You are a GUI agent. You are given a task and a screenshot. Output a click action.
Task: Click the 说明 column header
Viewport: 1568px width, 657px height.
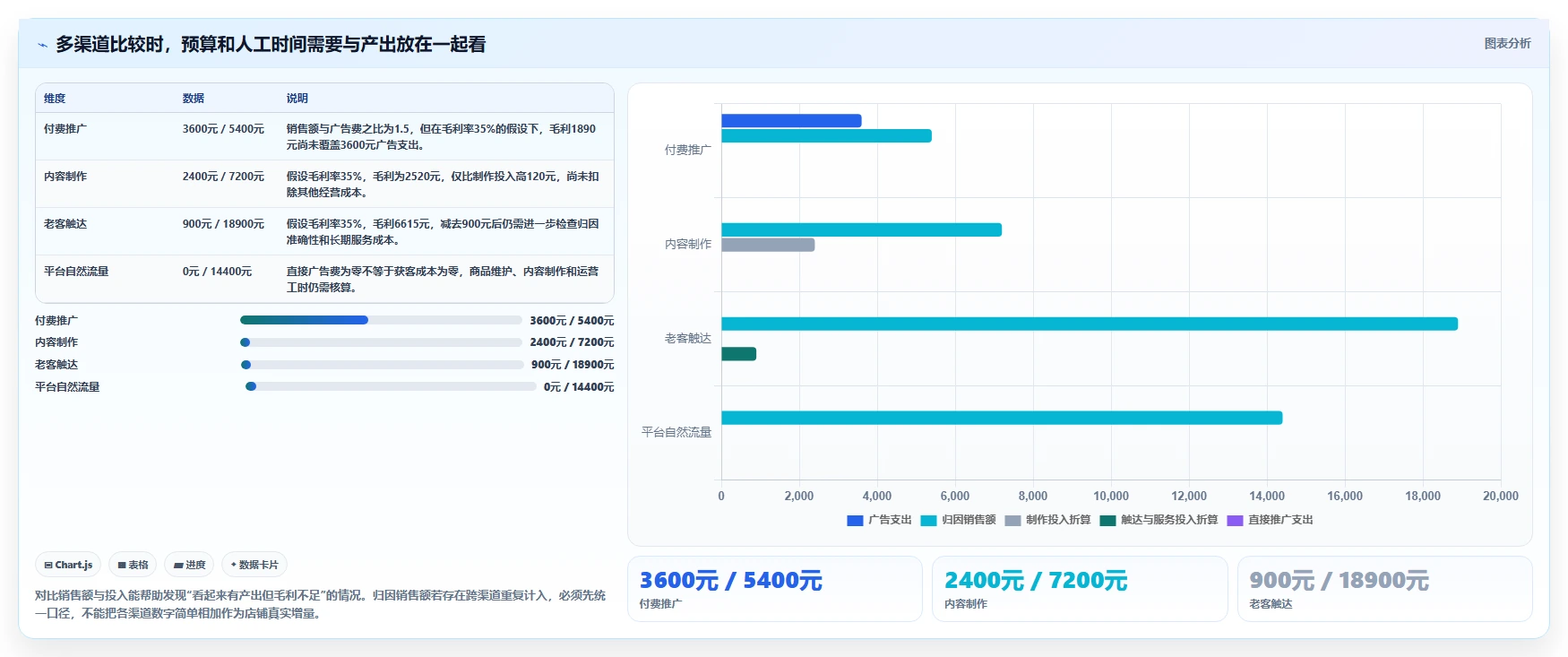coord(297,99)
